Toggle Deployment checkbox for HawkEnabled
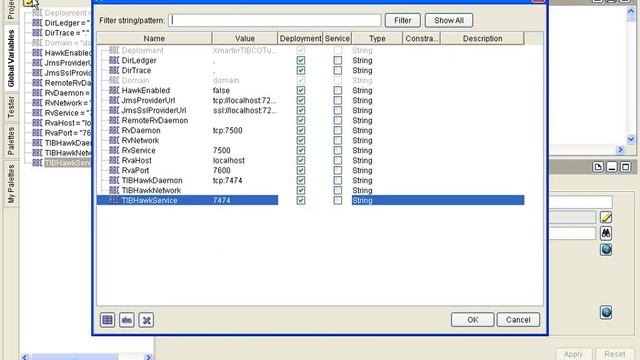Viewport: 640px width, 360px height. point(301,90)
